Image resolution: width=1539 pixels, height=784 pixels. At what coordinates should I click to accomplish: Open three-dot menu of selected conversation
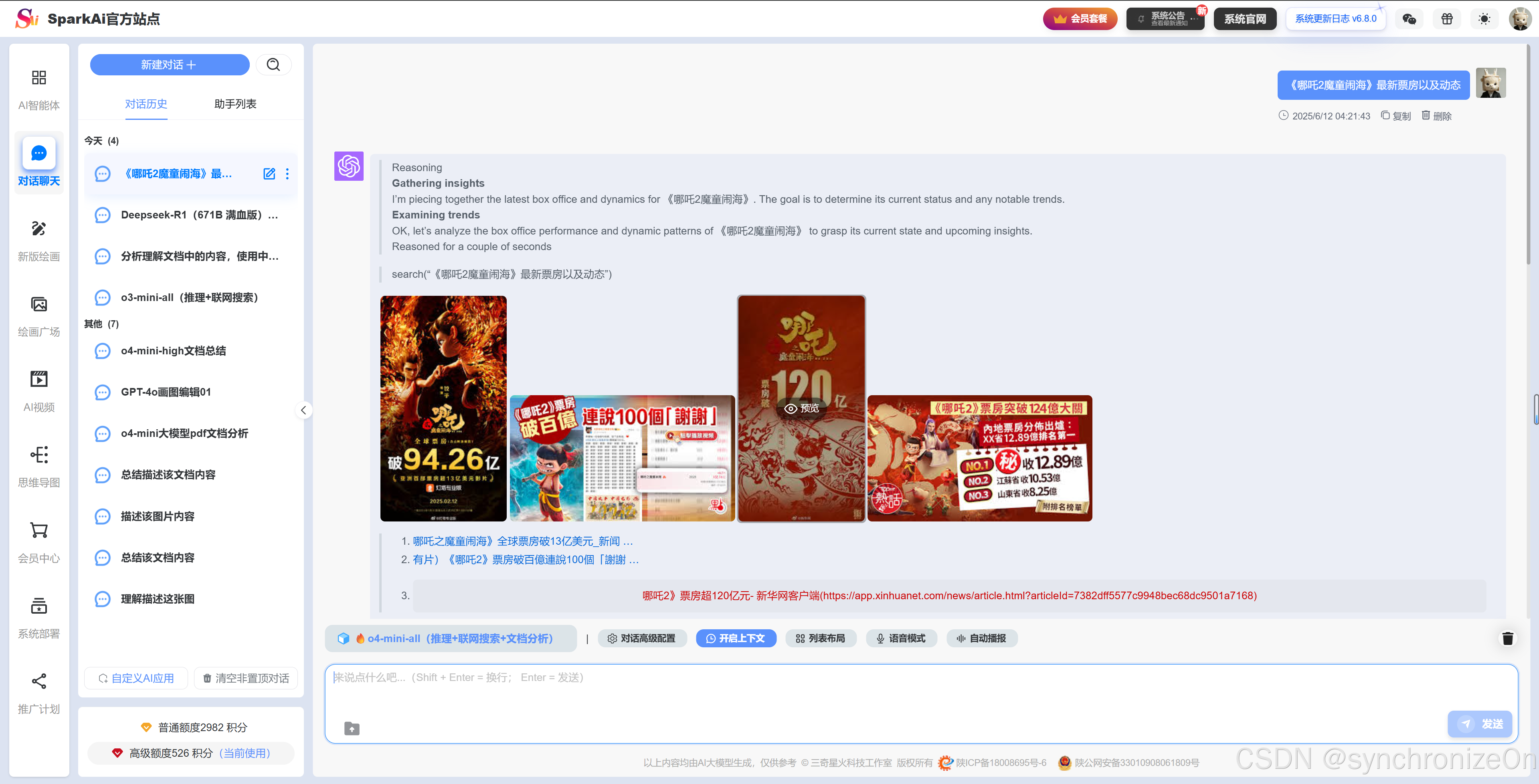point(287,174)
